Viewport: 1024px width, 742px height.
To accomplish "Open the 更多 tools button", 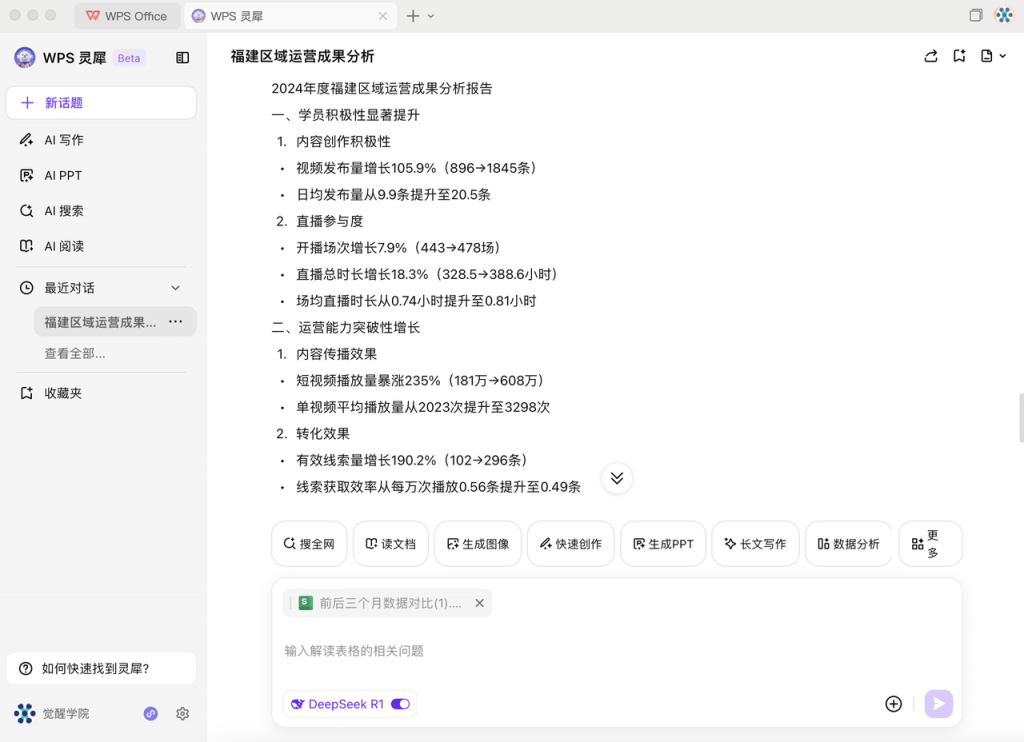I will [930, 543].
